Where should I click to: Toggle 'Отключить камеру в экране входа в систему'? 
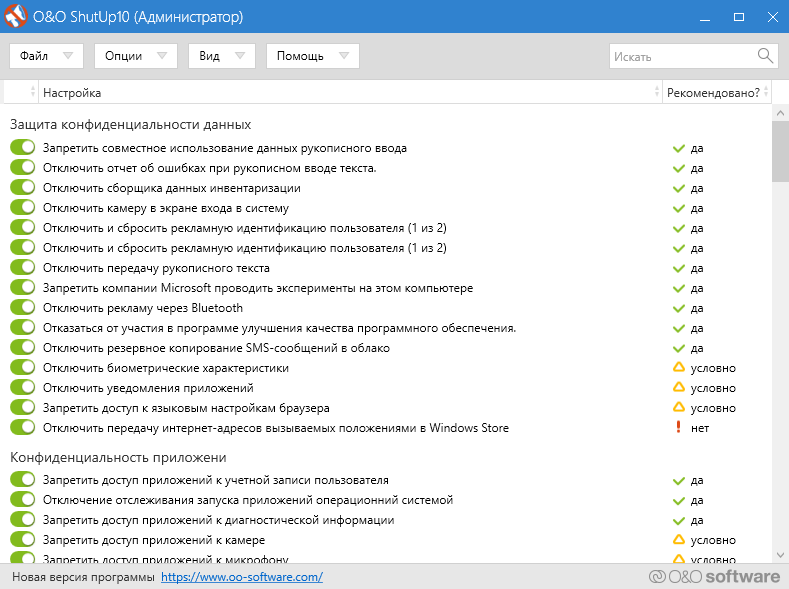(x=22, y=208)
